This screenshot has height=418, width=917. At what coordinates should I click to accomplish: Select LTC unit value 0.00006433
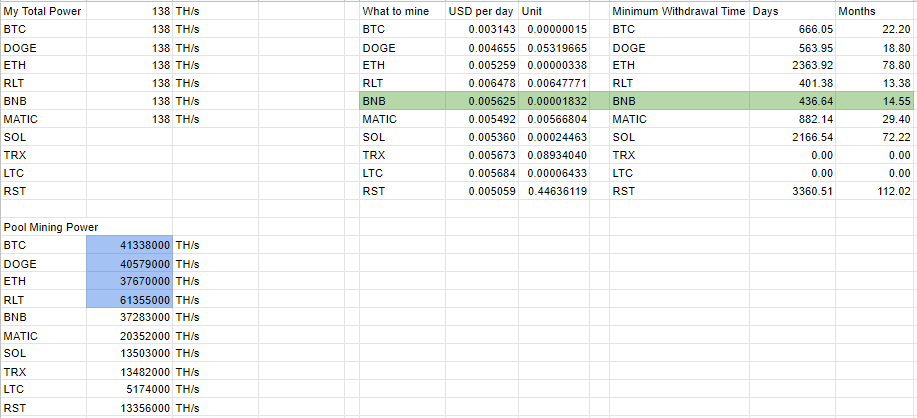554,173
